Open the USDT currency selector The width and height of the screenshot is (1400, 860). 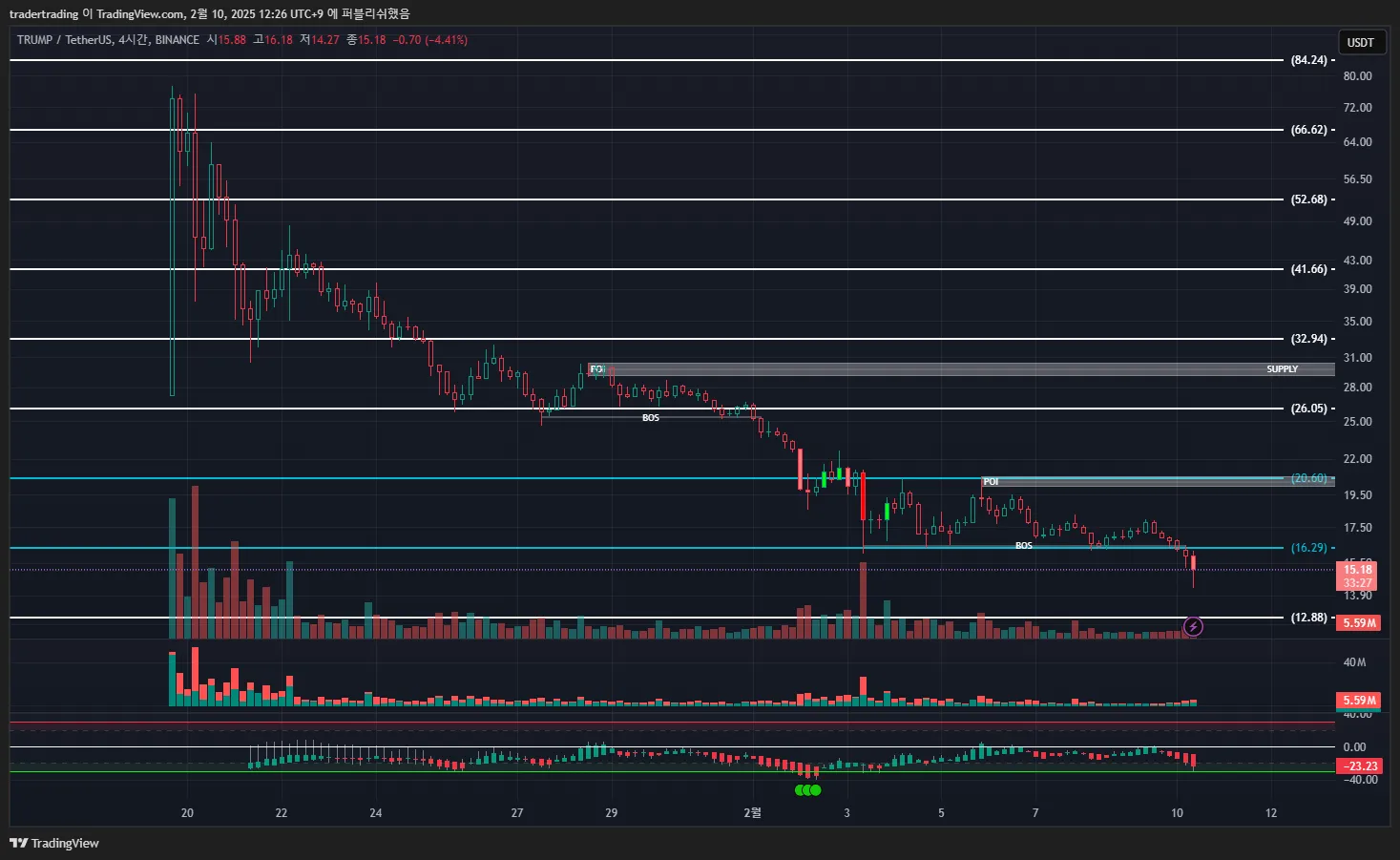tap(1361, 42)
